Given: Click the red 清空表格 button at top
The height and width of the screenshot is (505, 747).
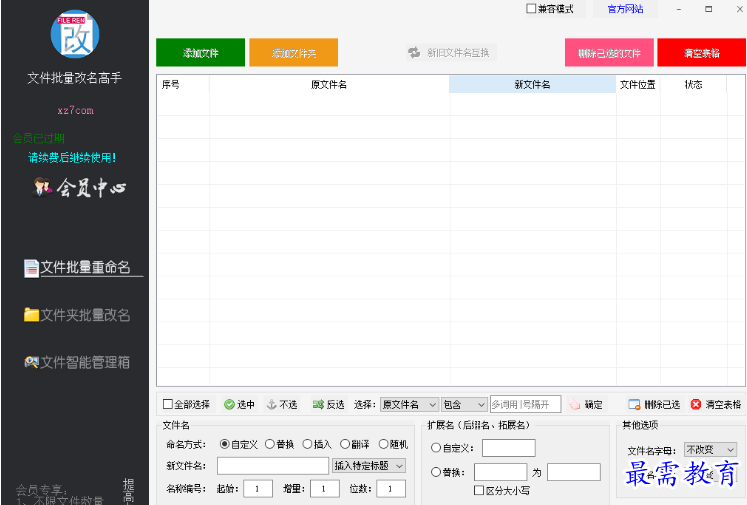Looking at the screenshot, I should coord(701,52).
